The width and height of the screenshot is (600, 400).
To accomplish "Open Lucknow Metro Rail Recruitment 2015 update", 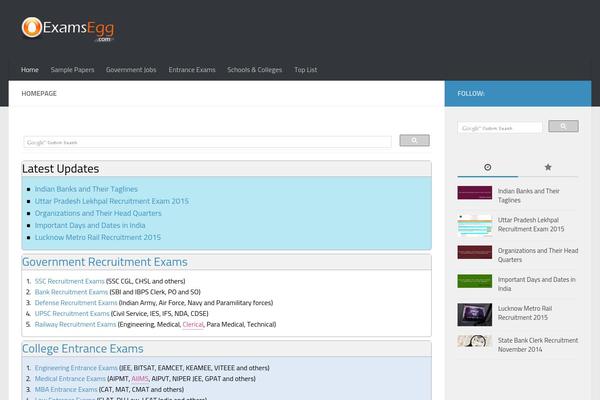I will 98,237.
